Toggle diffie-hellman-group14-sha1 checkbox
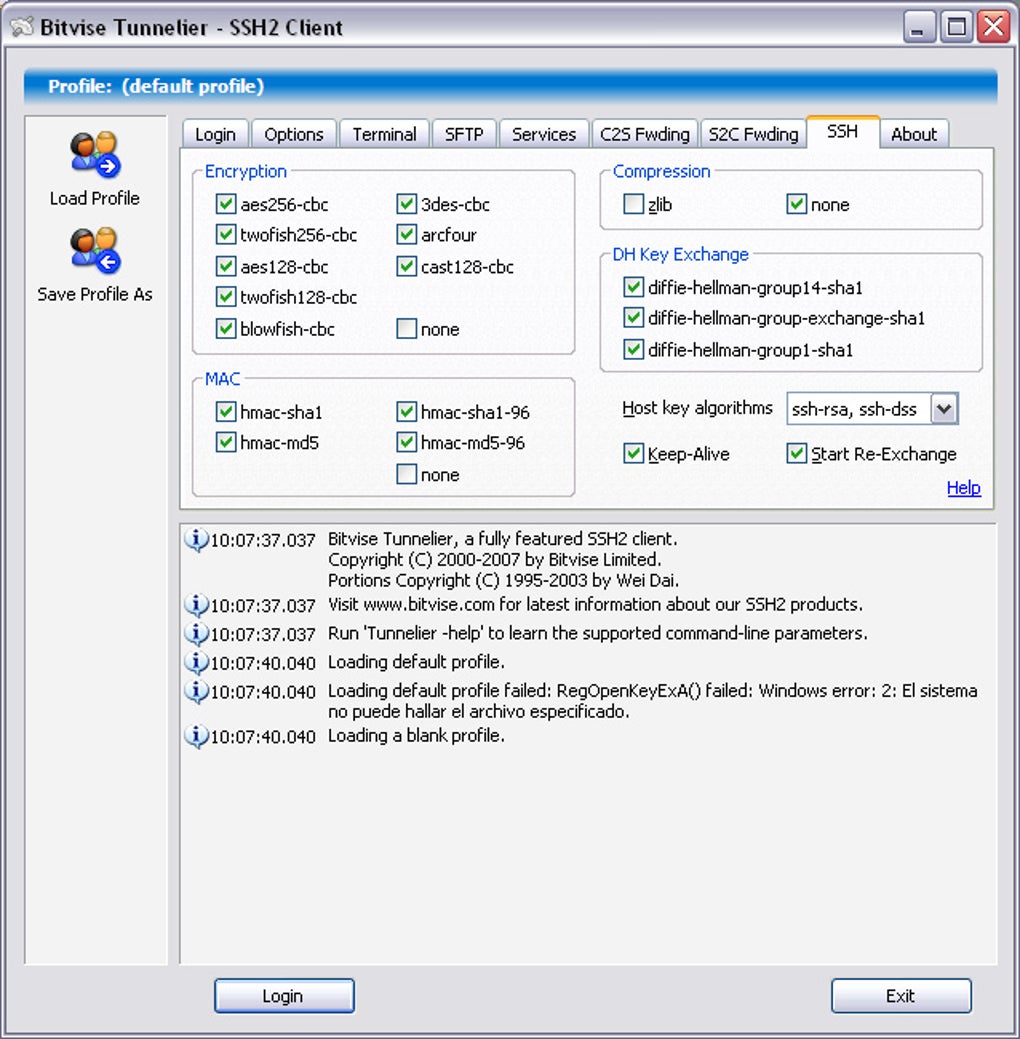The width and height of the screenshot is (1020, 1039). click(633, 287)
